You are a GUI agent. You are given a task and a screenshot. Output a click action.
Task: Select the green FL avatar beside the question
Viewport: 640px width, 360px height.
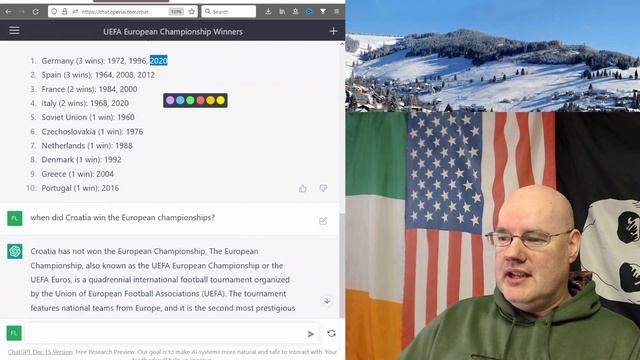tap(15, 218)
